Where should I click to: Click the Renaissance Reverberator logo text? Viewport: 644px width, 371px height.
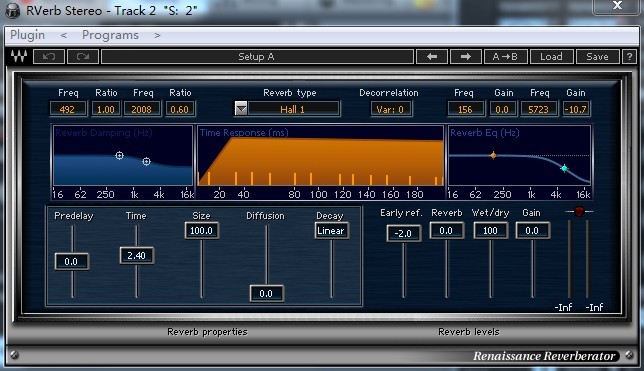pos(544,356)
